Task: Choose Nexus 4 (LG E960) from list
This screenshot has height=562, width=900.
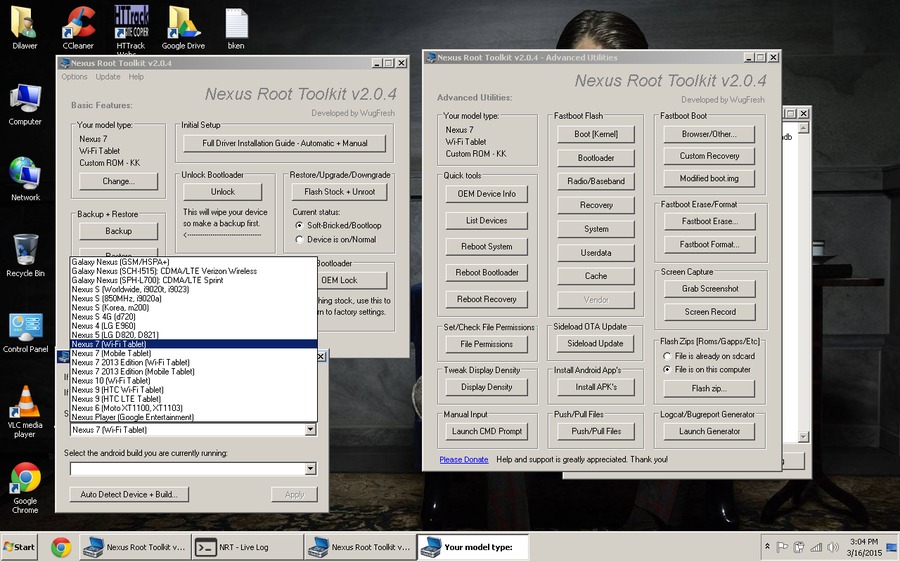Action: pos(193,325)
